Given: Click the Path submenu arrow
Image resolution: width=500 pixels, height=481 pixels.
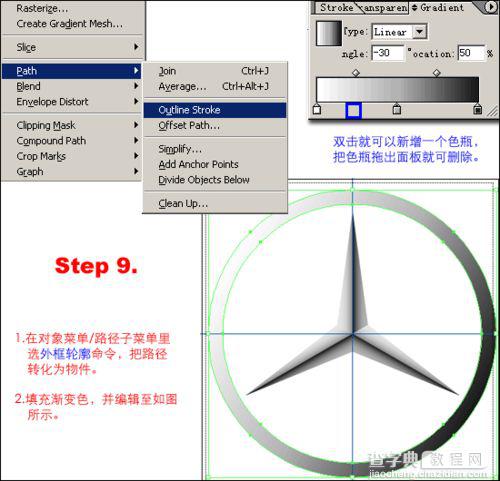Looking at the screenshot, I should click(136, 70).
